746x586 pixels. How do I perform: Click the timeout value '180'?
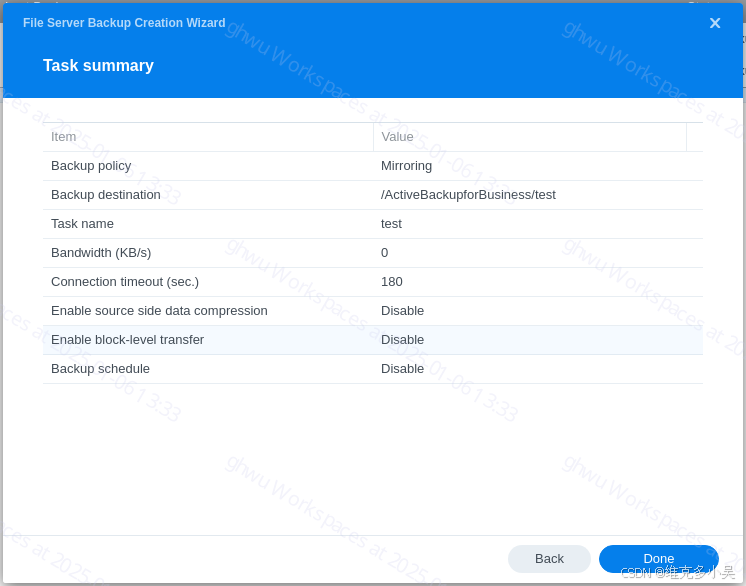coord(392,282)
